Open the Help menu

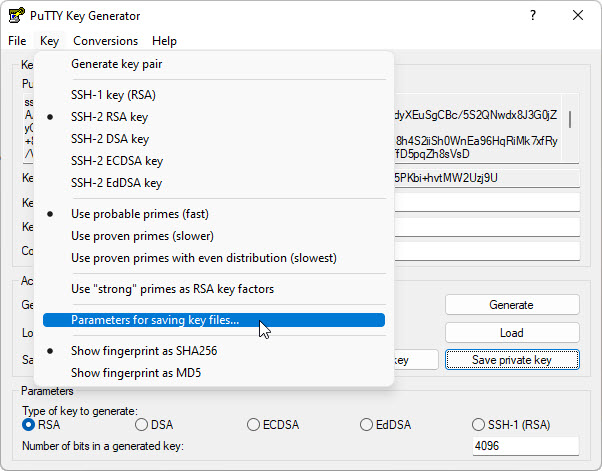164,41
